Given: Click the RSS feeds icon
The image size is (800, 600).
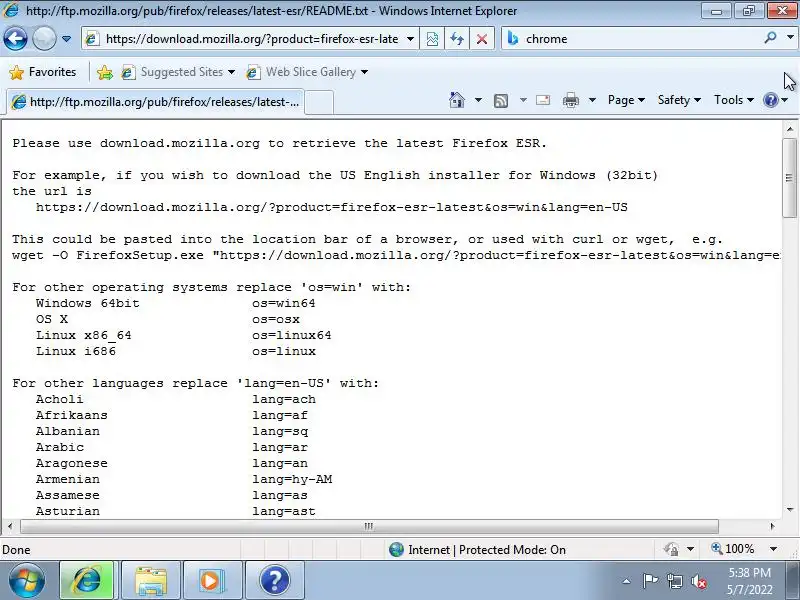Looking at the screenshot, I should click(501, 100).
